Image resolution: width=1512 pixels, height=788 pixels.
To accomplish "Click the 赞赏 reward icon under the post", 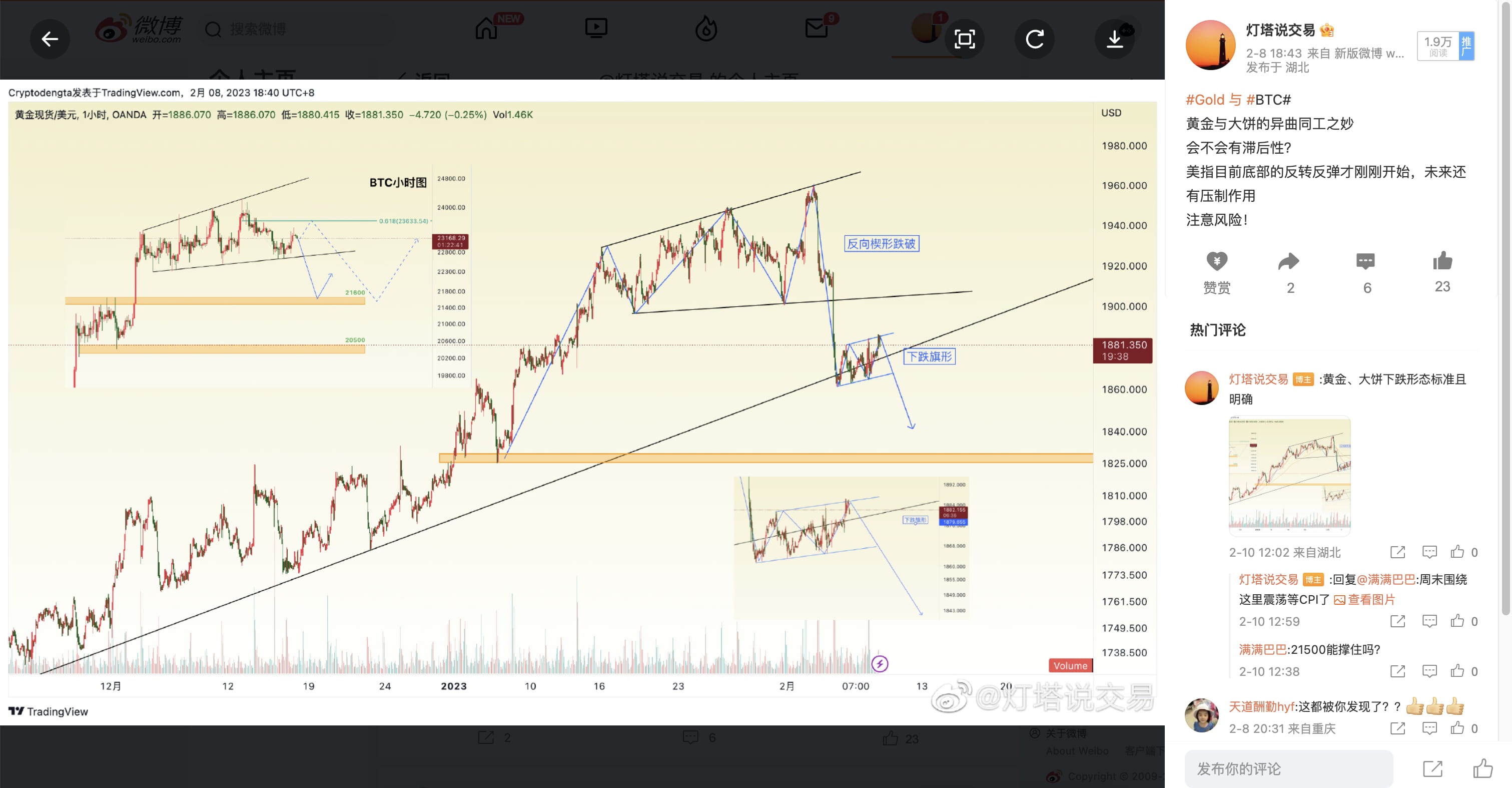I will (1216, 262).
